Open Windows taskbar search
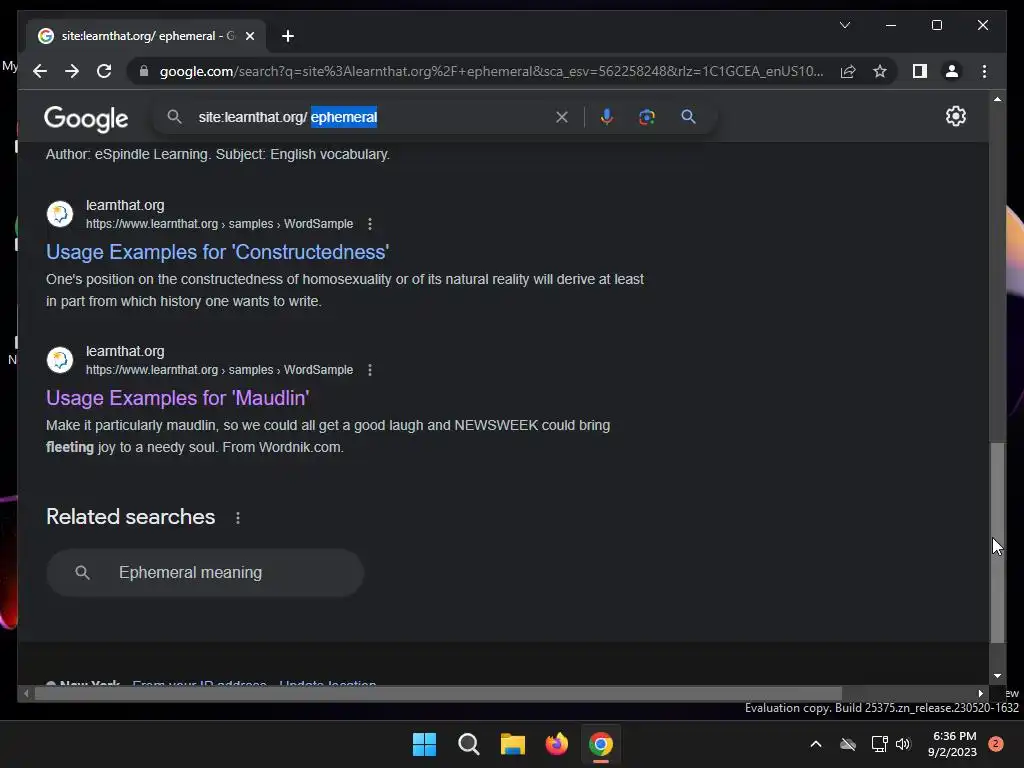 468,744
